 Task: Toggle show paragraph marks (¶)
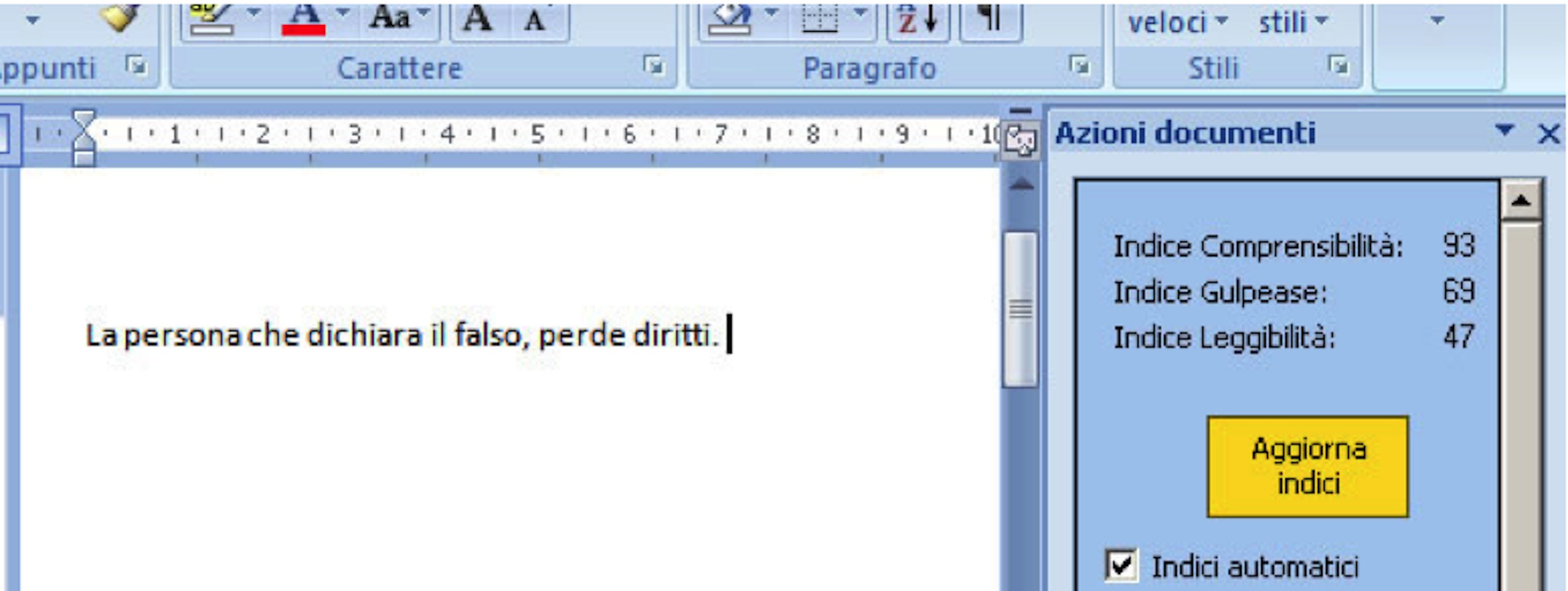[x=989, y=18]
